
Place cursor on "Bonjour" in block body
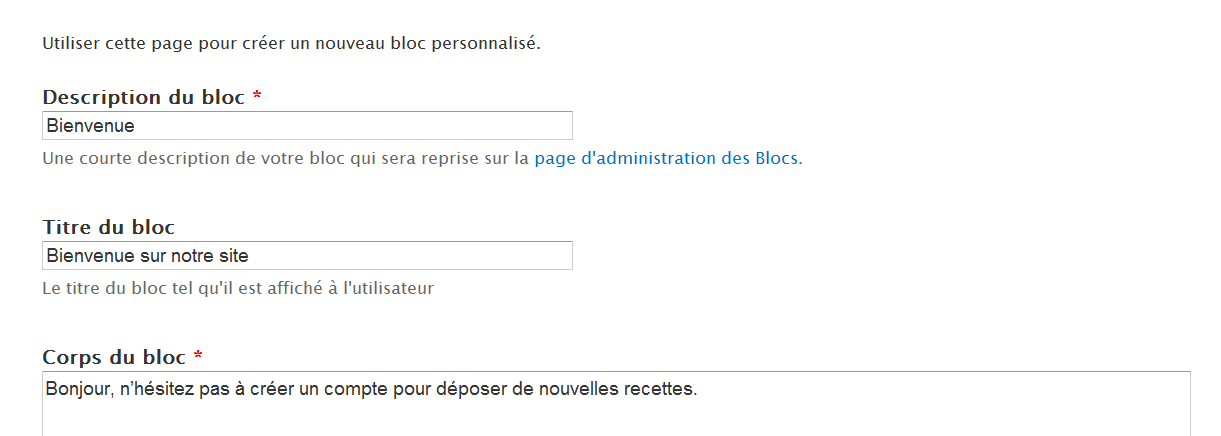coord(76,389)
